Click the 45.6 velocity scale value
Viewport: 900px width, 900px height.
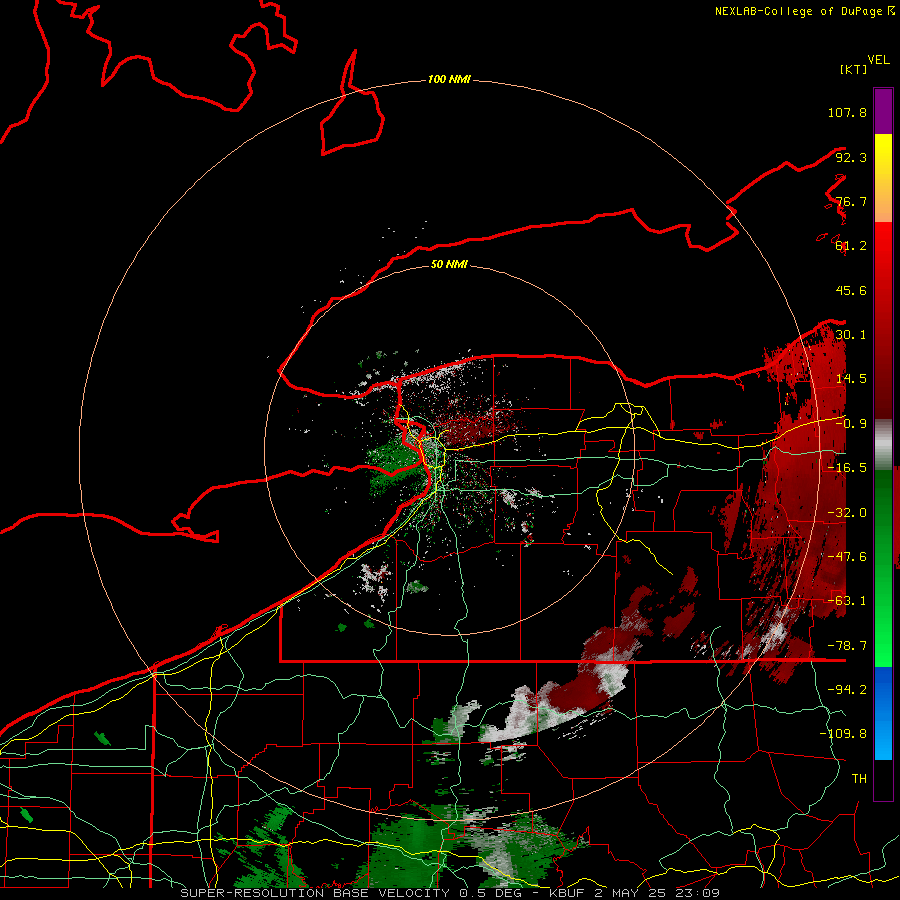click(x=851, y=290)
